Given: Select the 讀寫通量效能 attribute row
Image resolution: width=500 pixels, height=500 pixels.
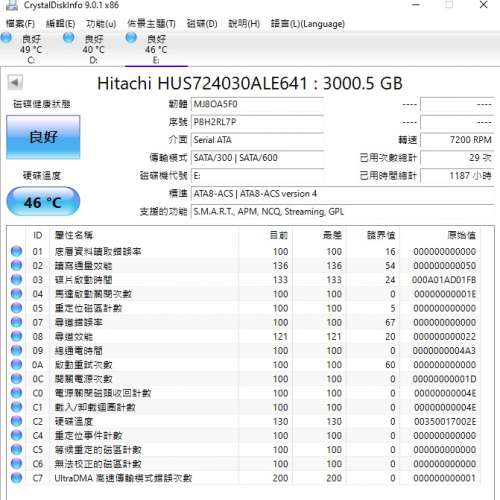Looking at the screenshot, I should click(245, 266).
